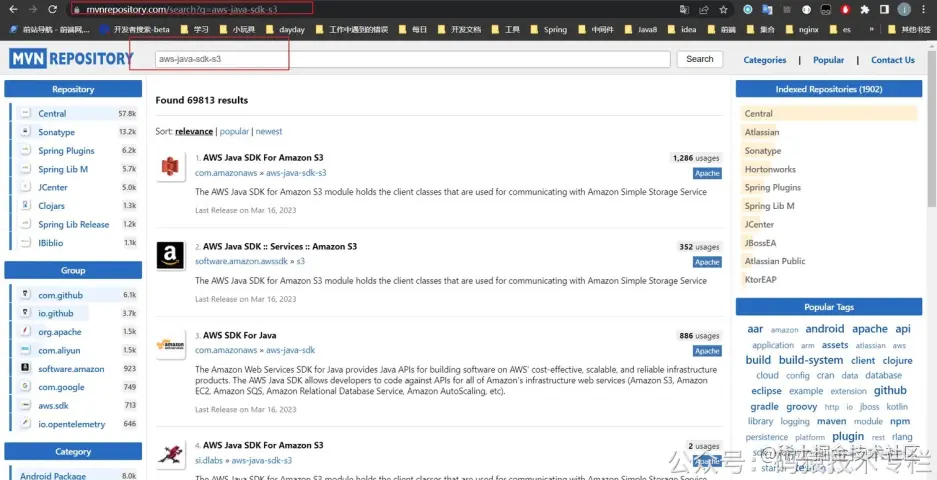Focus the aws-java-sdk-s3 search field
The height and width of the screenshot is (480, 937).
tap(412, 59)
